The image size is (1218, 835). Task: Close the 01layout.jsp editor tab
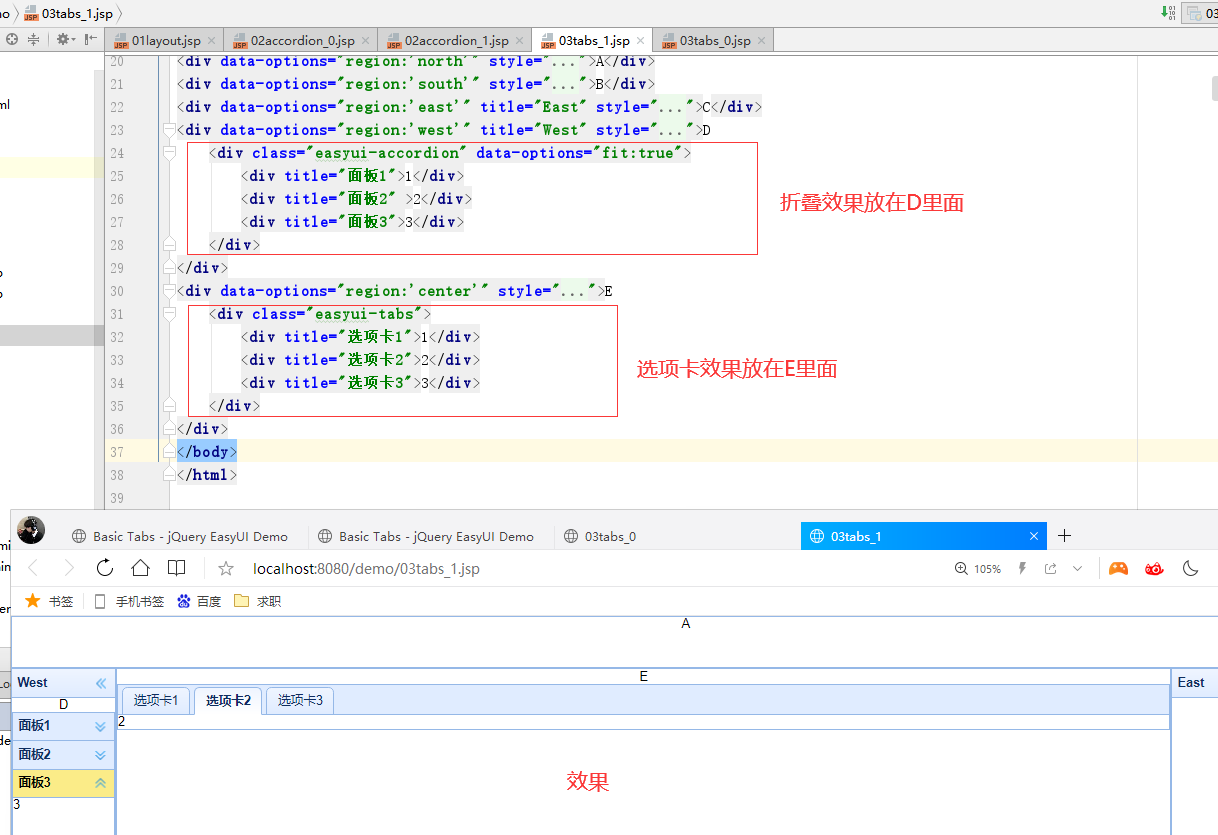212,41
